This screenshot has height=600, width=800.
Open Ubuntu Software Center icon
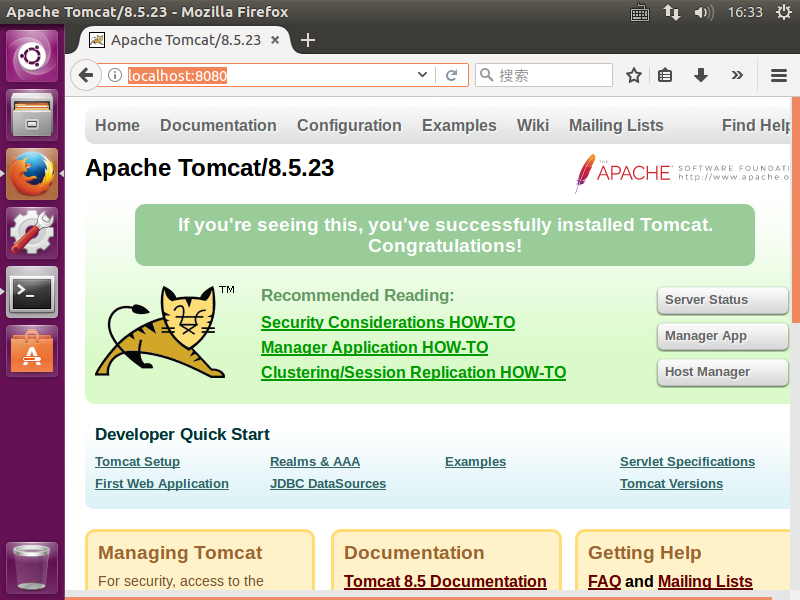[x=32, y=351]
